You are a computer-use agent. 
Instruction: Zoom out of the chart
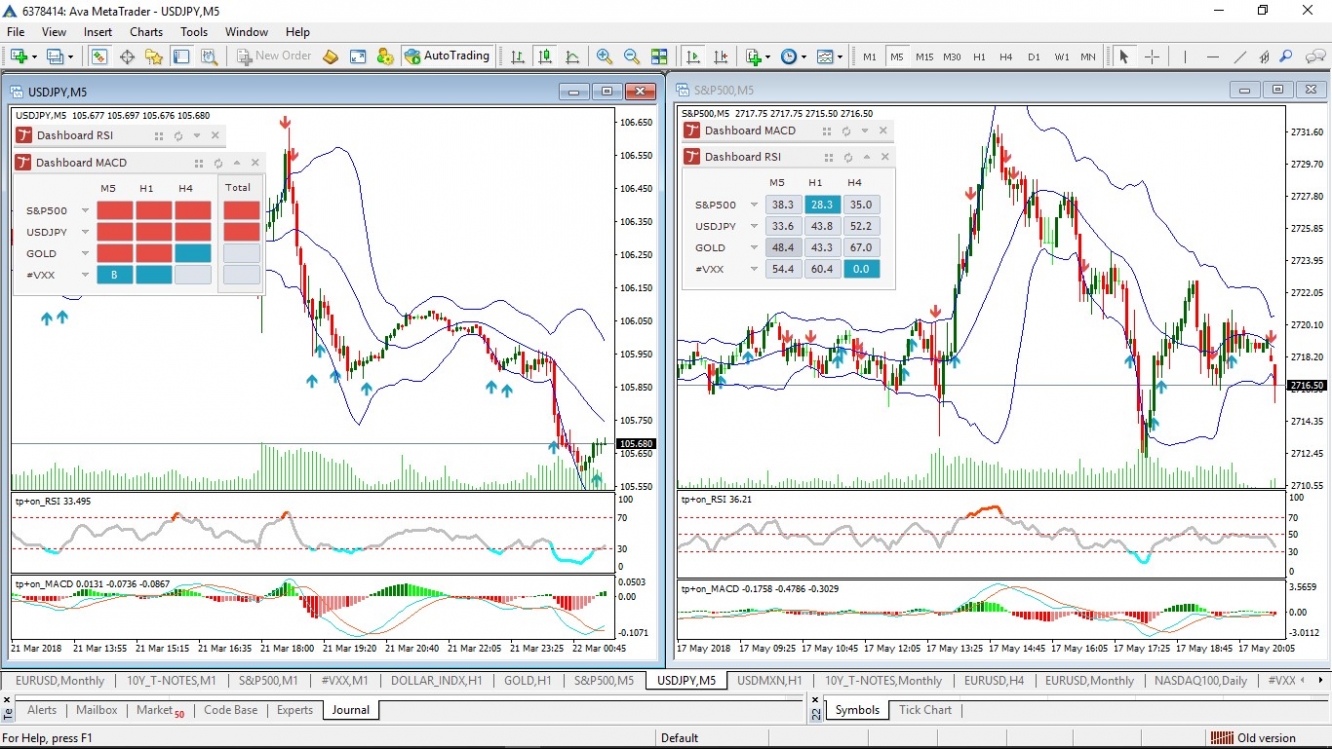[x=632, y=57]
